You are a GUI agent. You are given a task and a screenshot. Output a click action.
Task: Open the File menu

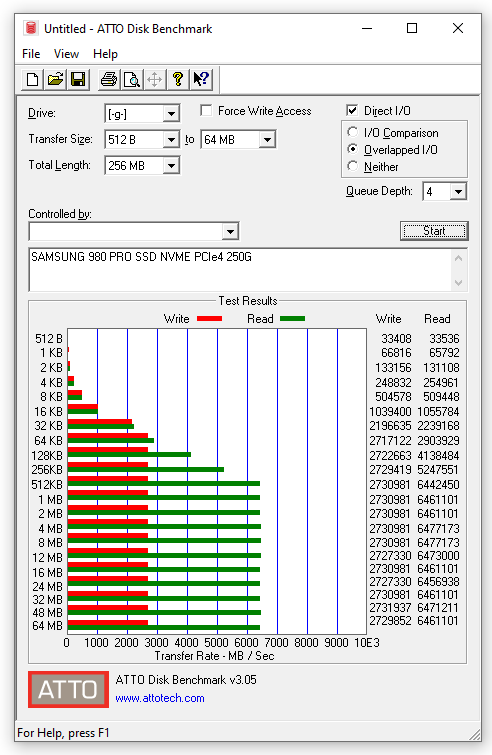[x=31, y=54]
